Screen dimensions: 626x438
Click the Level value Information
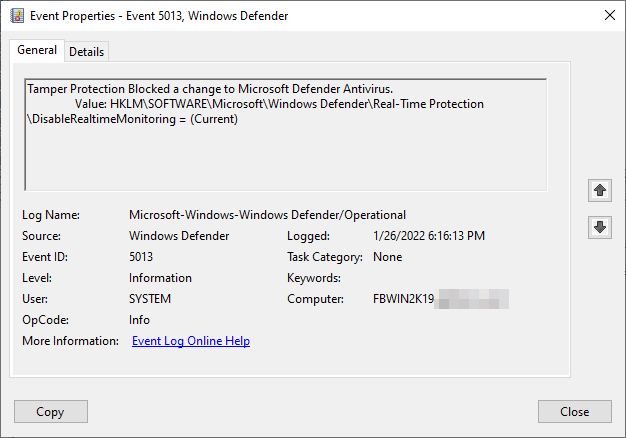(160, 278)
